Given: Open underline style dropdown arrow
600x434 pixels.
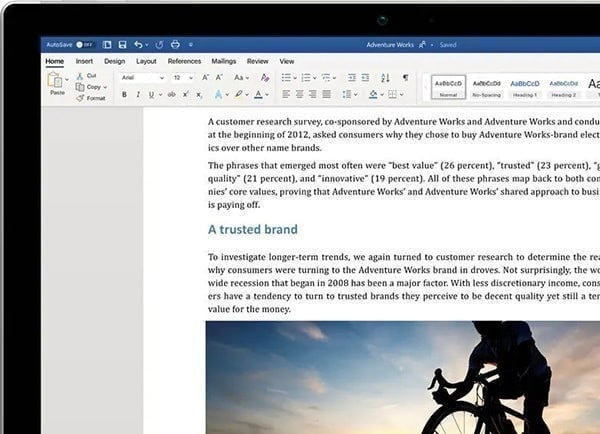Looking at the screenshot, I should 160,95.
